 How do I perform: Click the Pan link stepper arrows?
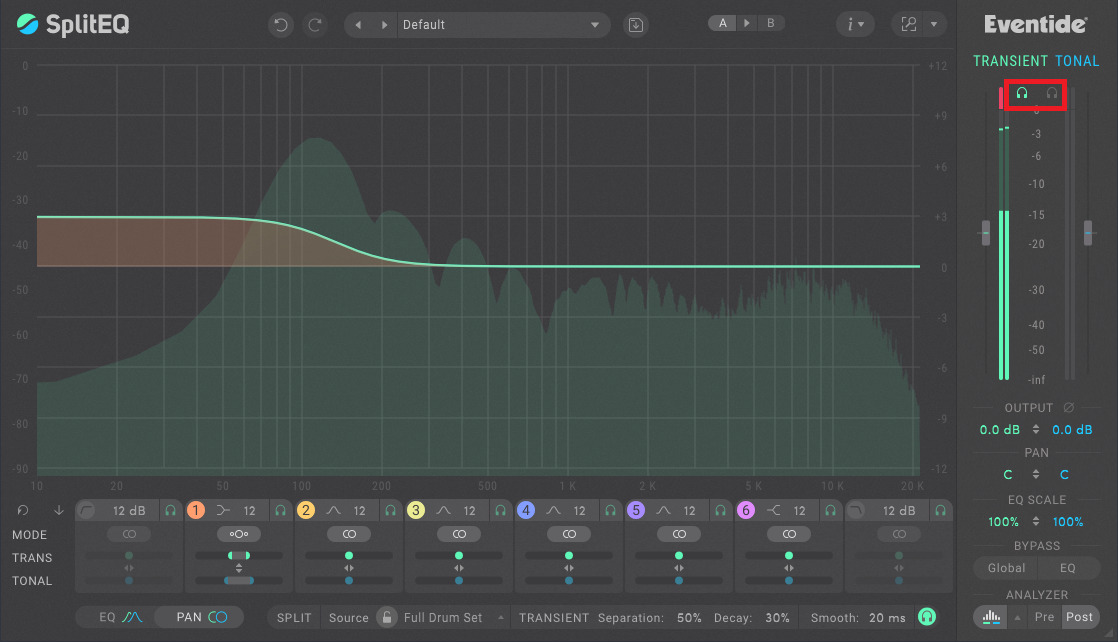pos(1036,474)
